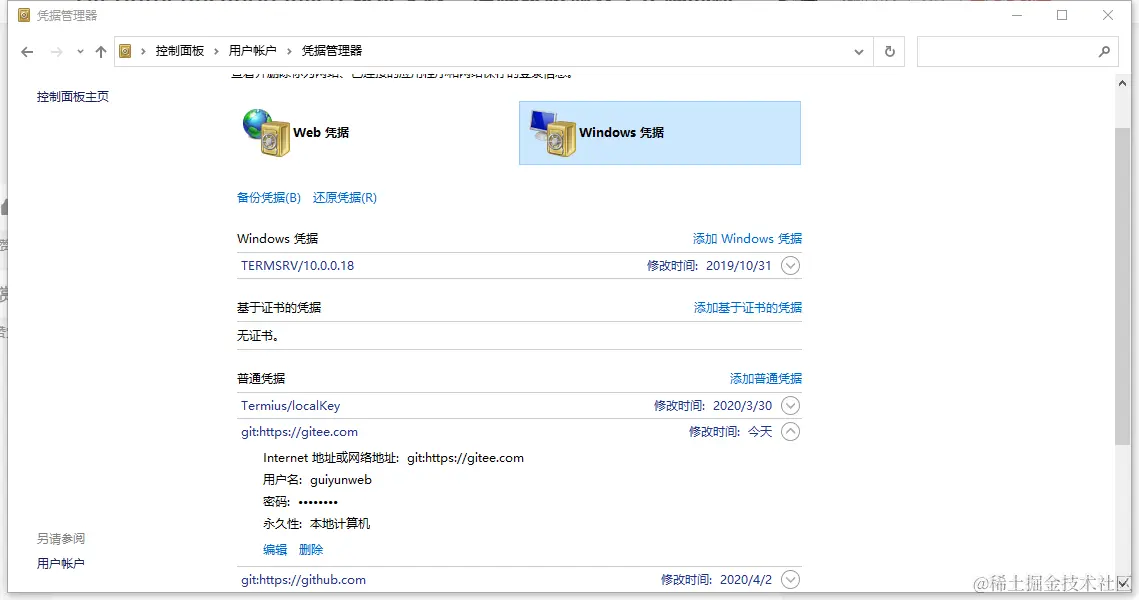
Task: Open the 用户帐户 breadcrumb
Action: (252, 51)
